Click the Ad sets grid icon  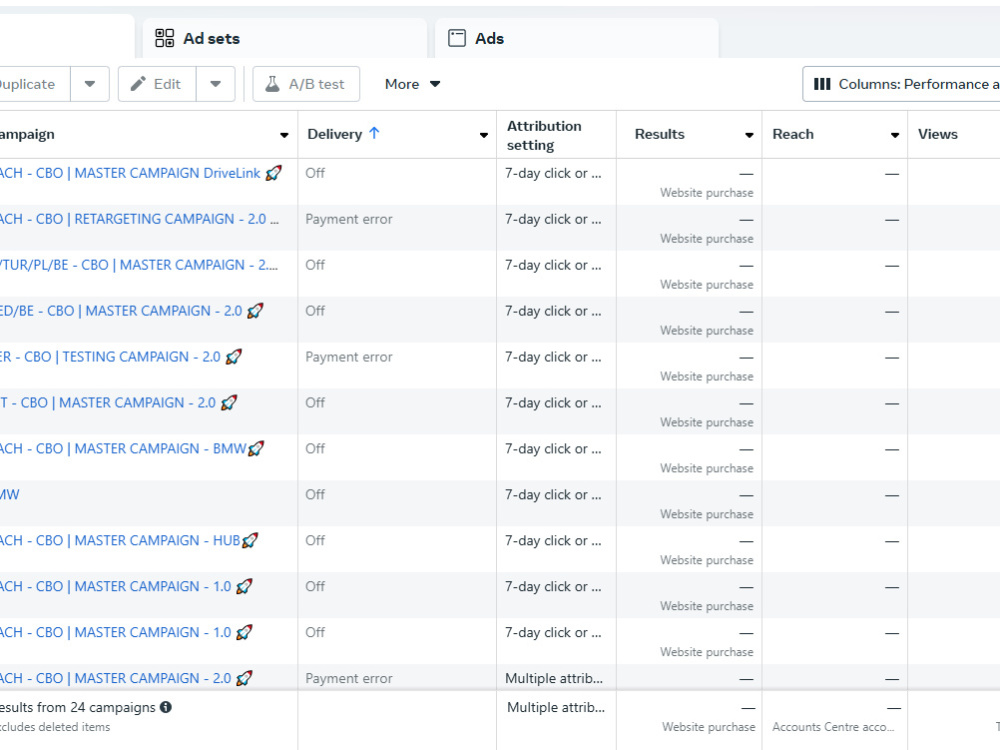(x=165, y=38)
